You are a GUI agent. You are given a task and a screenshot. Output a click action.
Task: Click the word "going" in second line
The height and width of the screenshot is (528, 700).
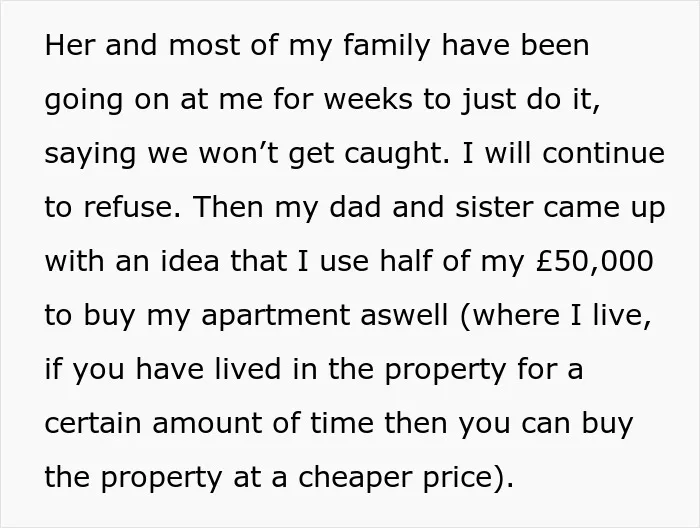83,101
